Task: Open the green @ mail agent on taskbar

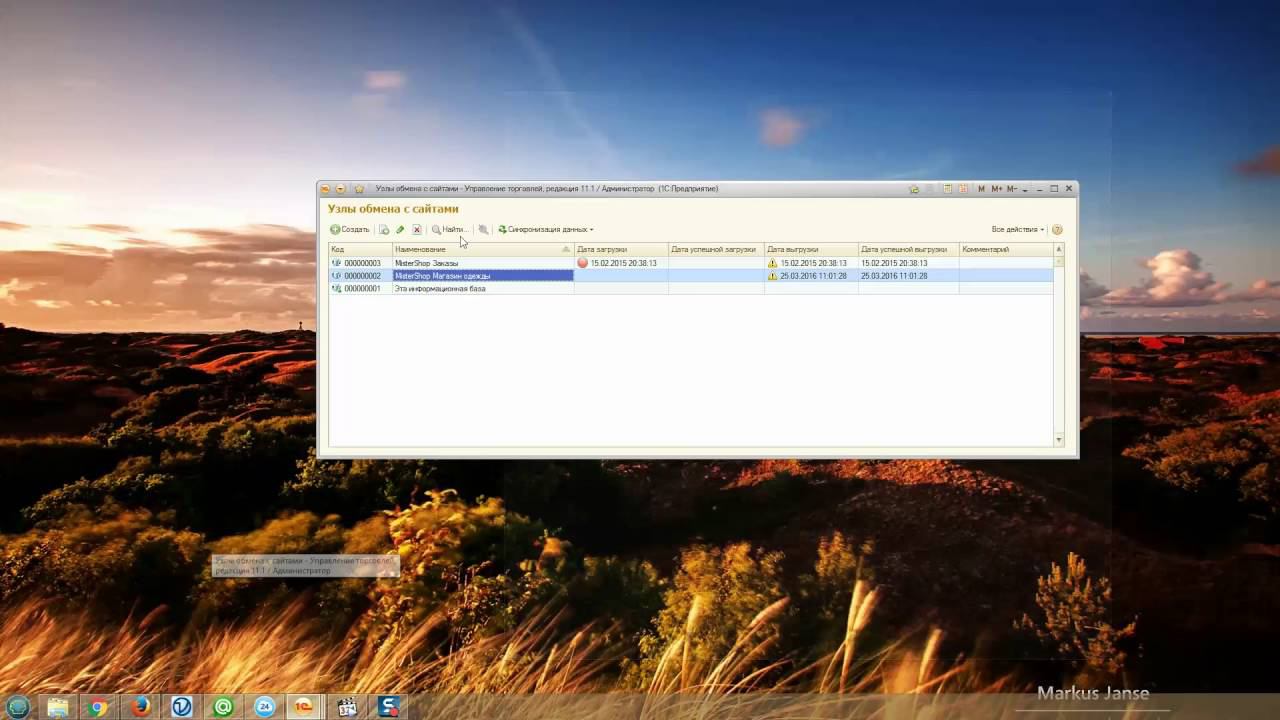Action: click(222, 707)
